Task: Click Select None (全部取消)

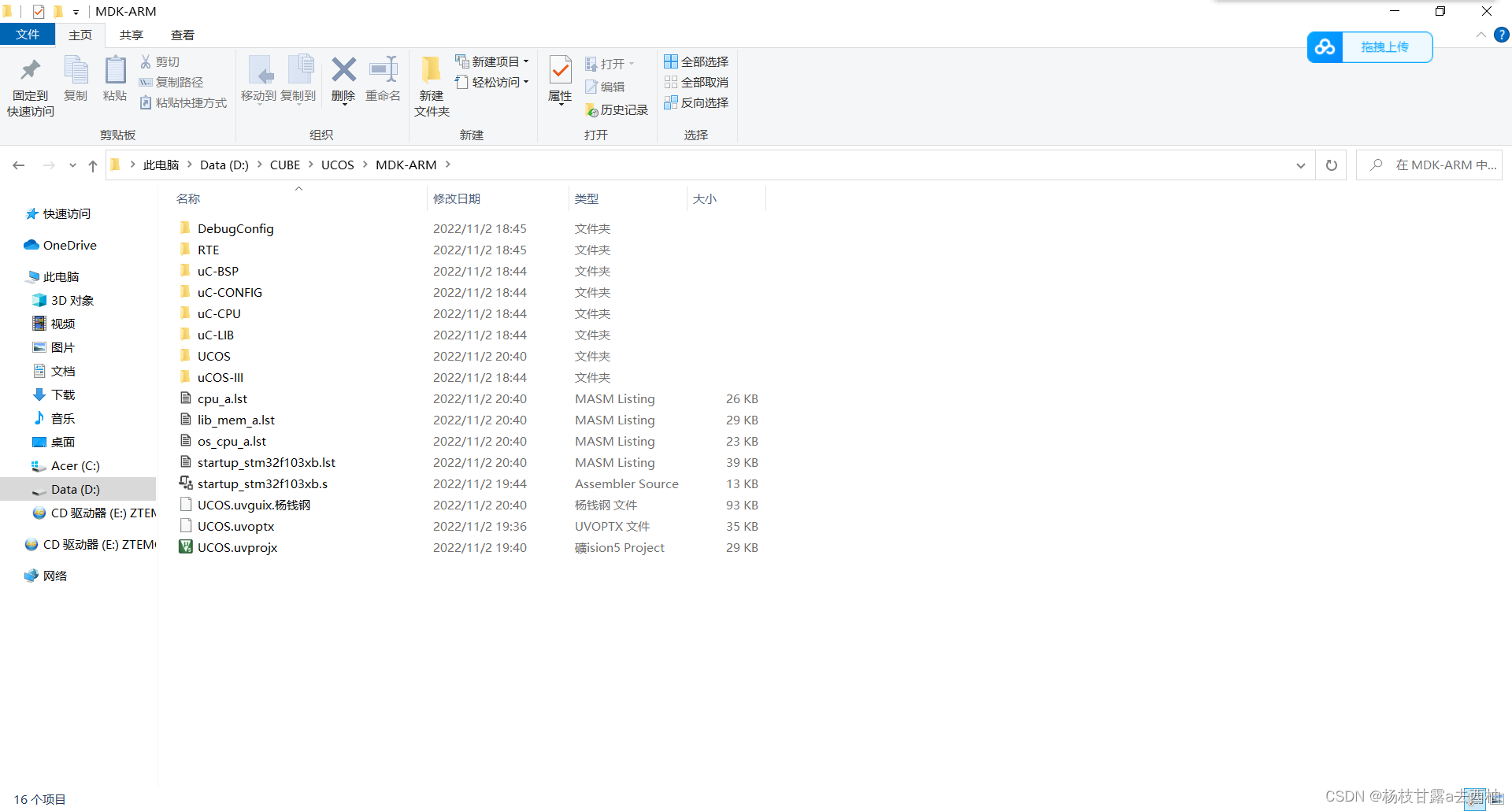Action: (696, 82)
